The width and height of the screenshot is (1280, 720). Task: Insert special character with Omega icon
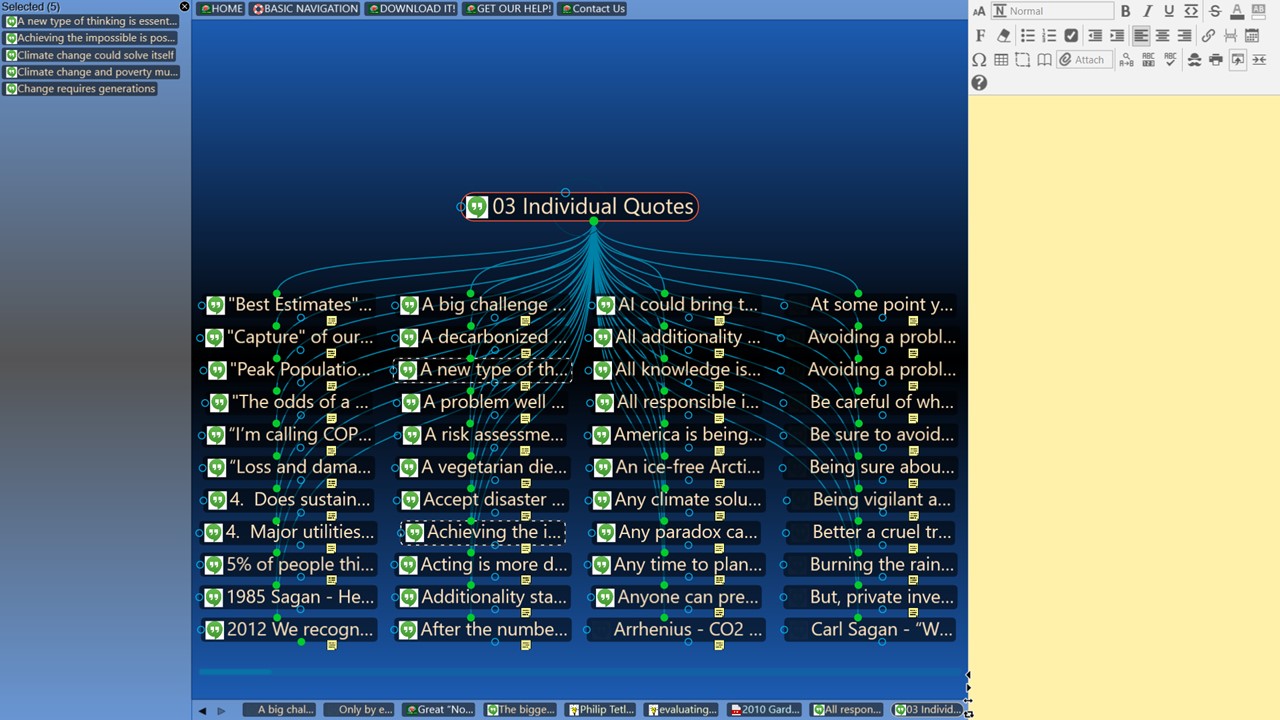pyautogui.click(x=979, y=60)
